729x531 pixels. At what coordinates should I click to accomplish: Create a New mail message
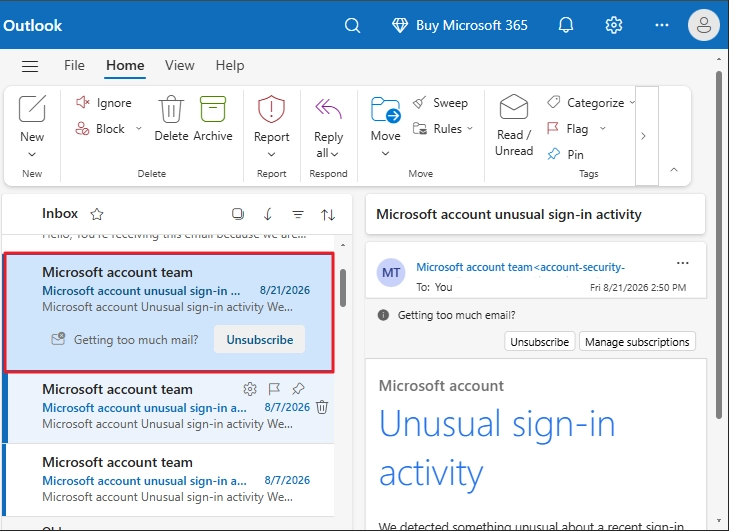click(32, 118)
